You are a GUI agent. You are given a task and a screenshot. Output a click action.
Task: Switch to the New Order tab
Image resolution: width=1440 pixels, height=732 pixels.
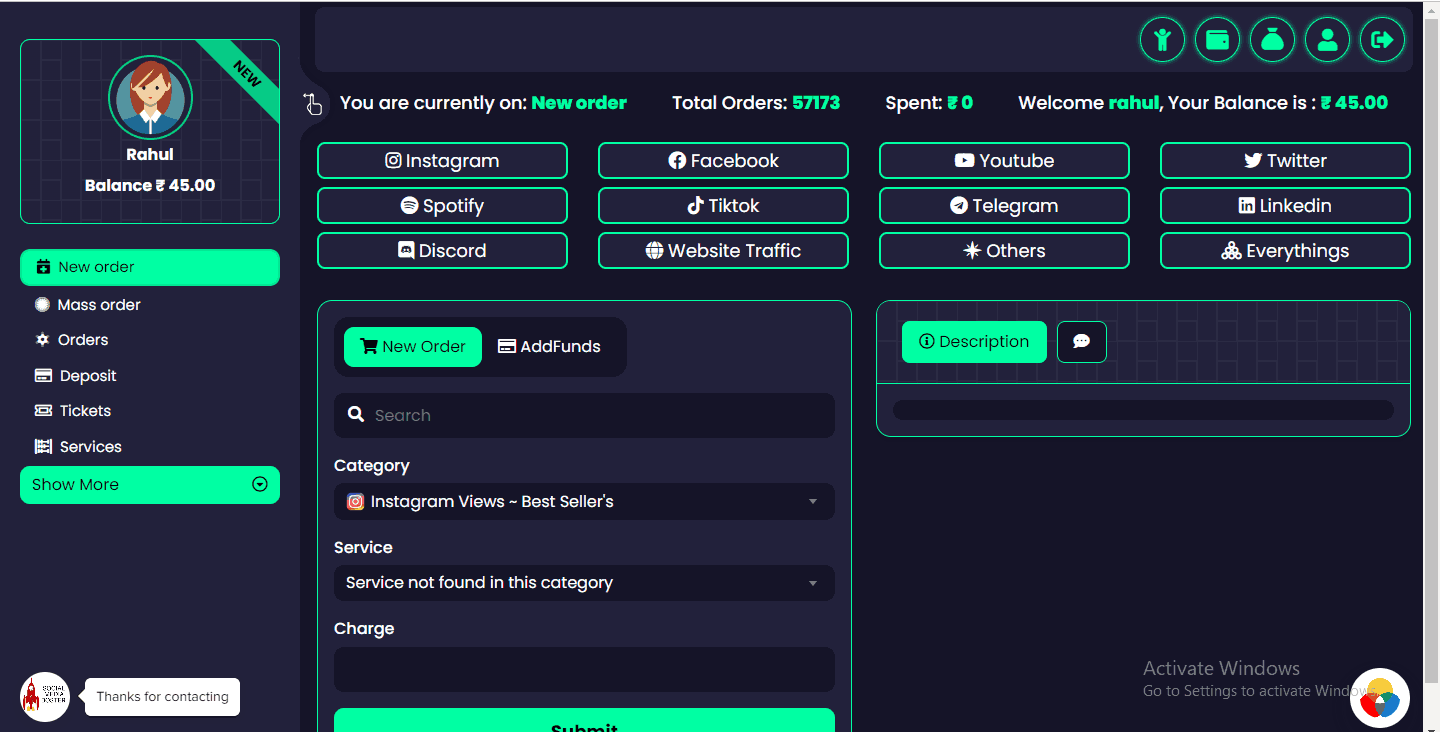click(x=413, y=347)
